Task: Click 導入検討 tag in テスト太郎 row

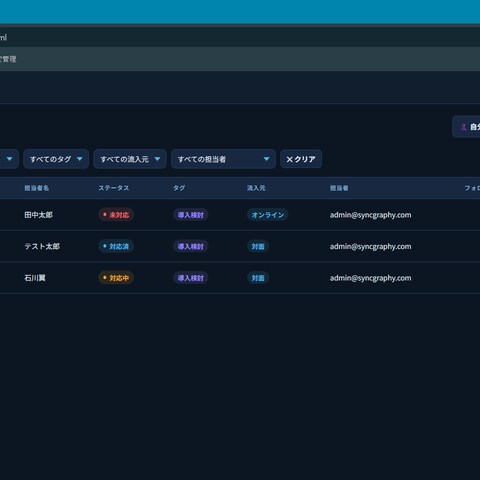Action: pos(190,246)
